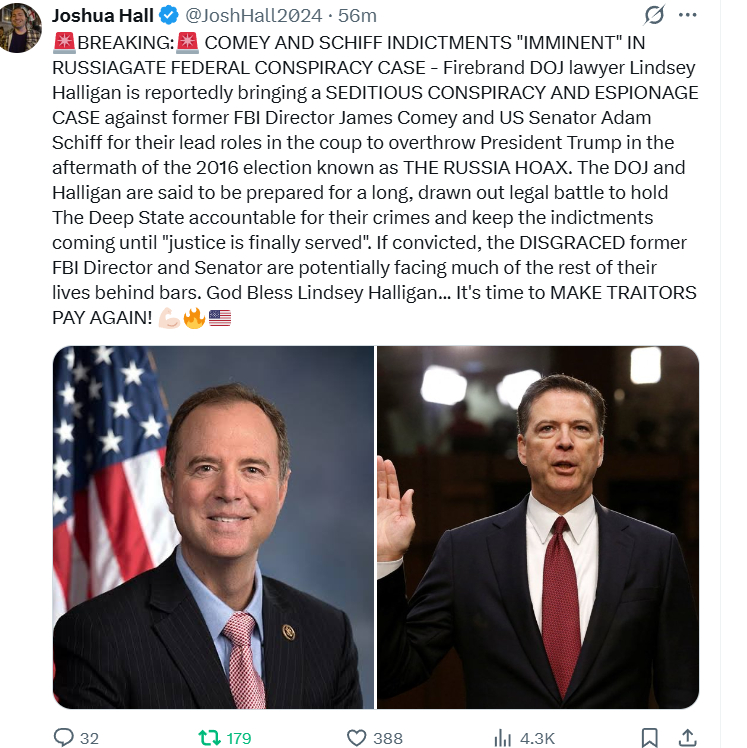Click the 32 replies count
Viewport: 747px width, 748px height.
(x=89, y=738)
